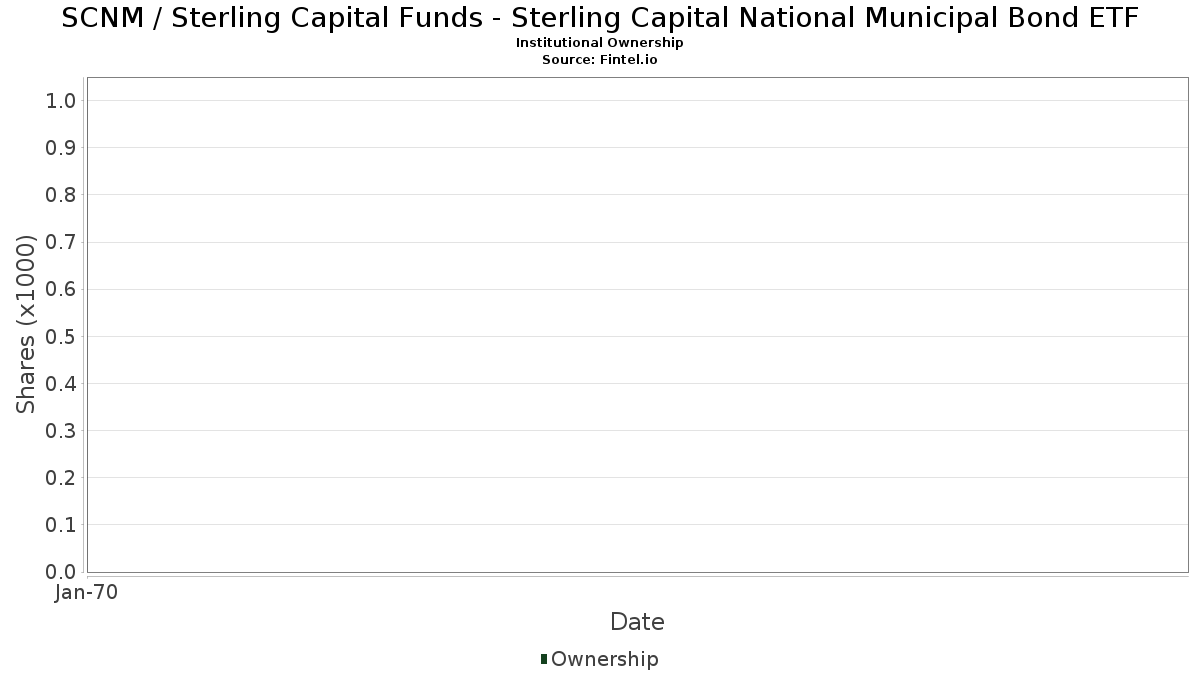
Task: Click the 0.1 y-axis tick label
Action: (x=61, y=525)
